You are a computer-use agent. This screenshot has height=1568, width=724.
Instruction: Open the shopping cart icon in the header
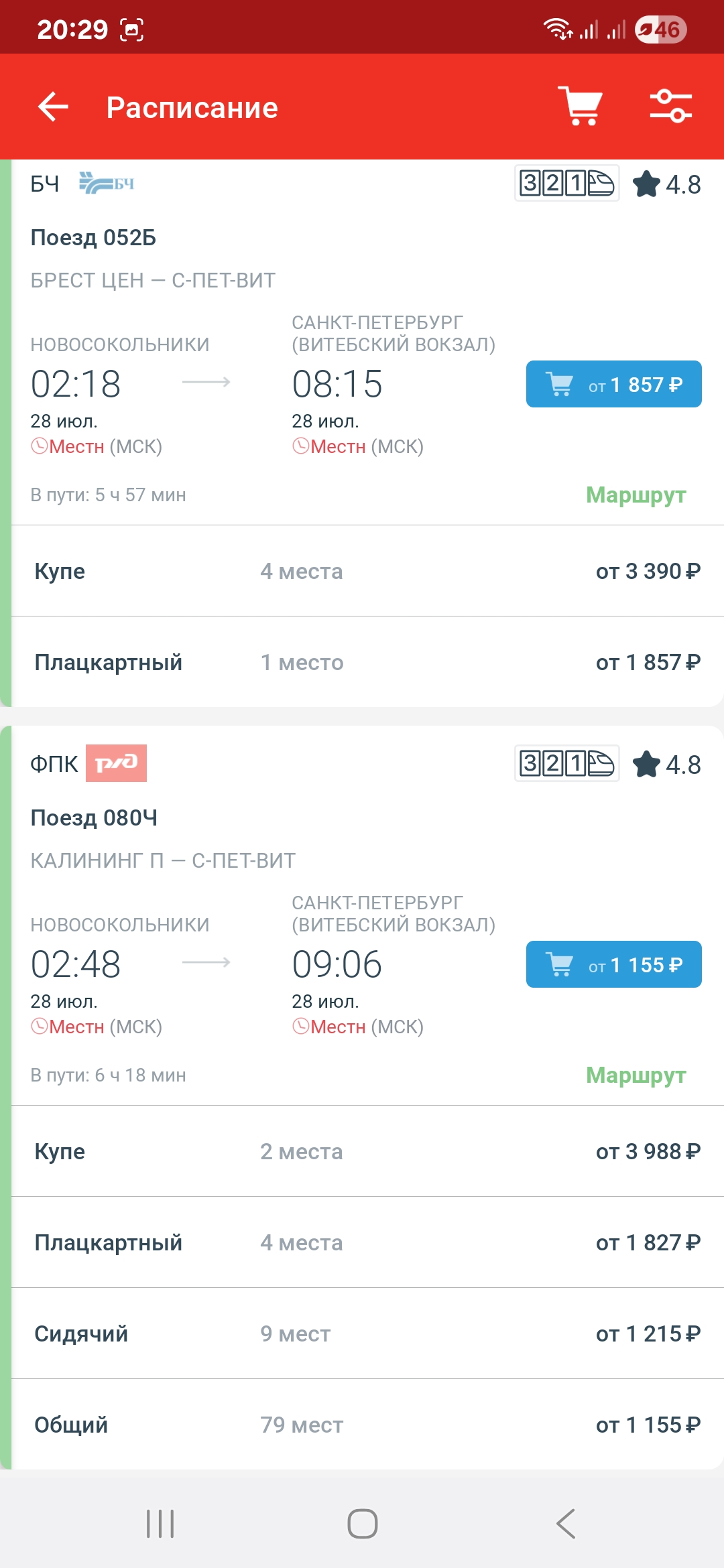(581, 106)
